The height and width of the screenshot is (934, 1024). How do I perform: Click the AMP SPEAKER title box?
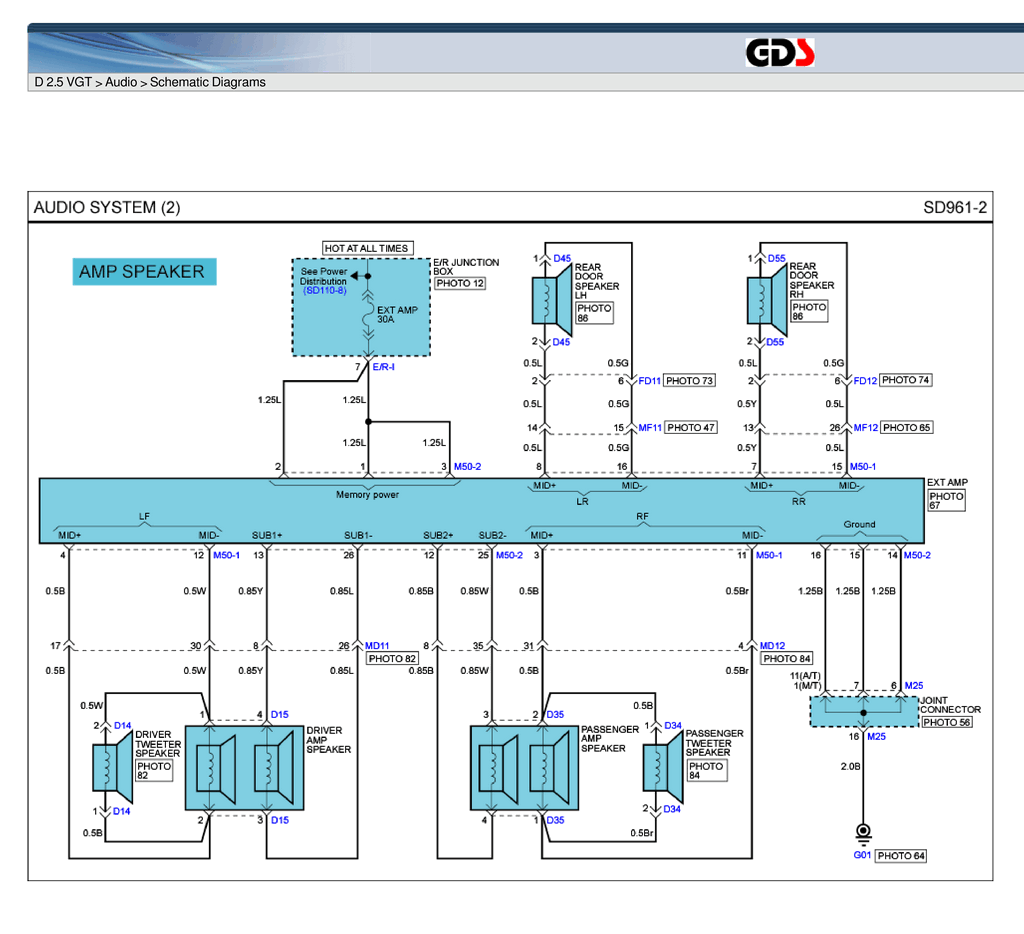[x=143, y=272]
